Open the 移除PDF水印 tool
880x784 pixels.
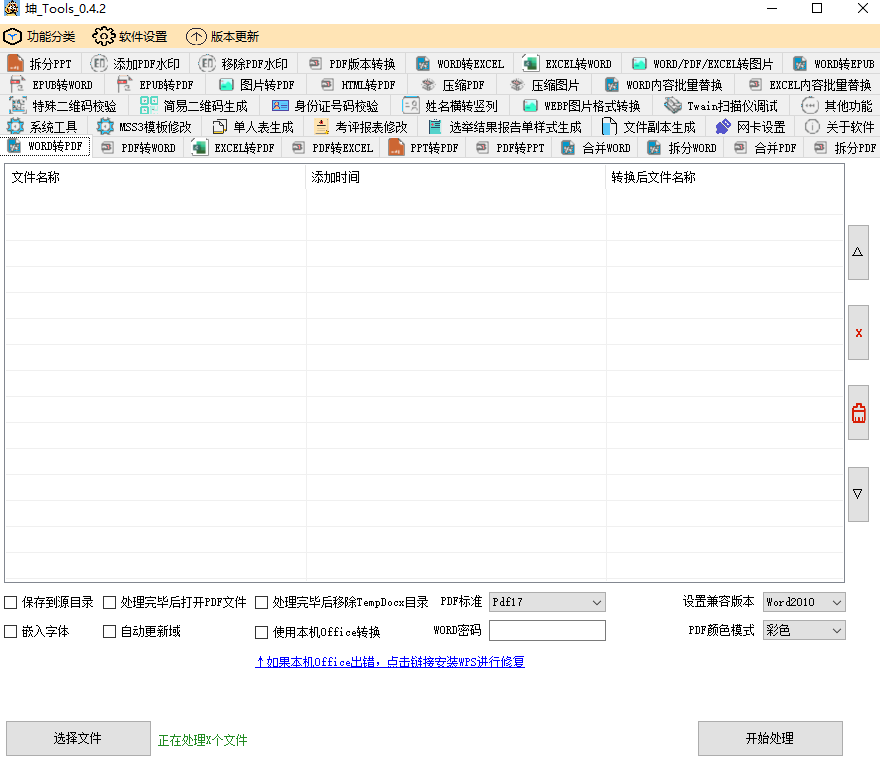point(243,63)
